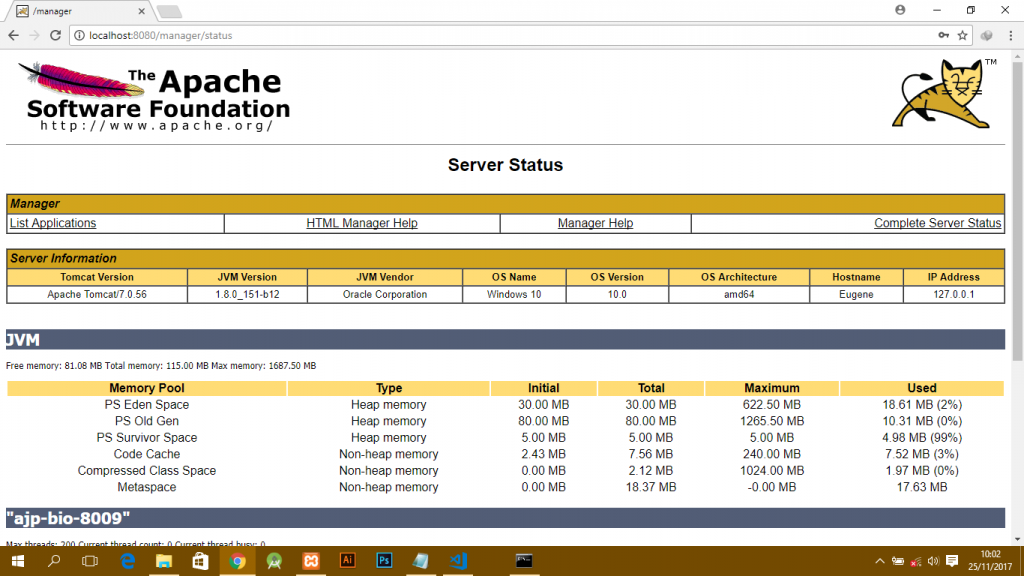Open the Microsoft Store taskbar icon
This screenshot has height=576, width=1024.
coord(200,561)
